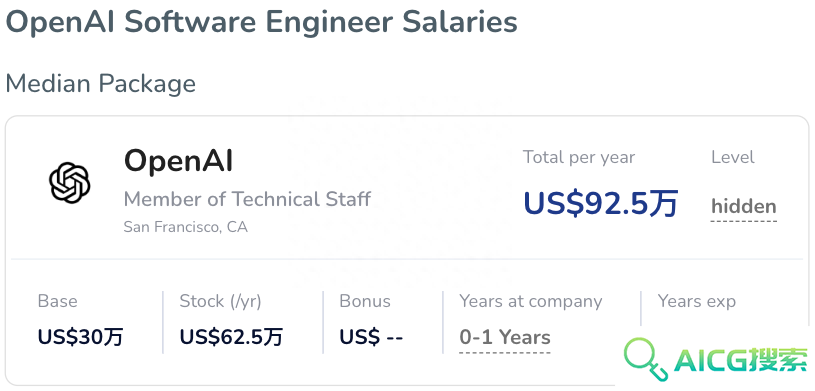Open the OpenAI company name link
Screen dimensions: 815x391
[178, 161]
